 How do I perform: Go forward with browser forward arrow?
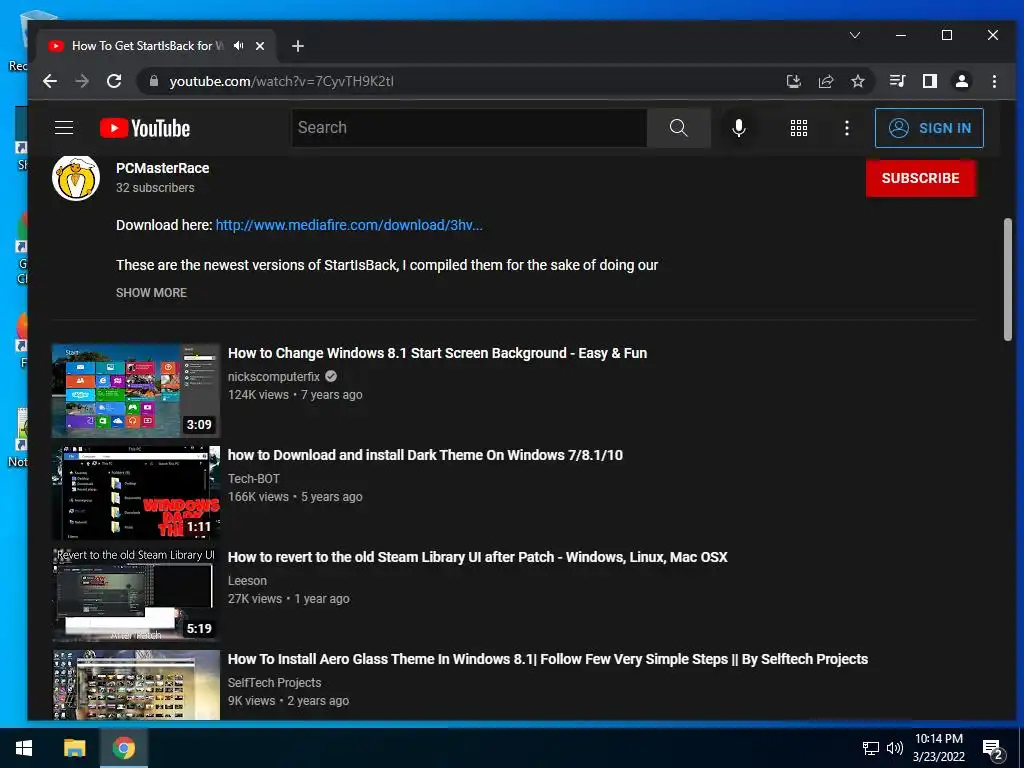pos(82,81)
